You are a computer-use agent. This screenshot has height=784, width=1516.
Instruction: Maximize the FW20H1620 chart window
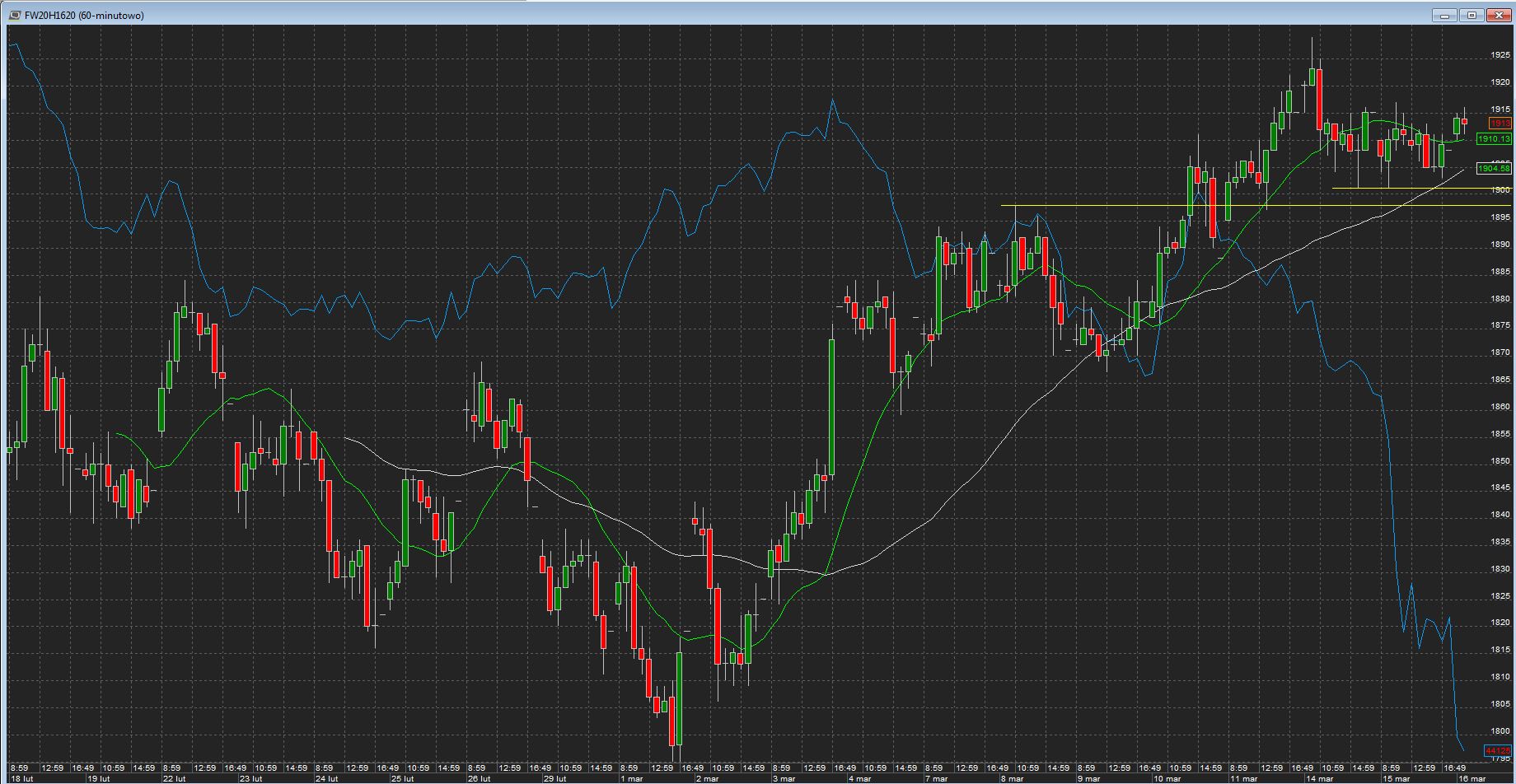point(1472,16)
